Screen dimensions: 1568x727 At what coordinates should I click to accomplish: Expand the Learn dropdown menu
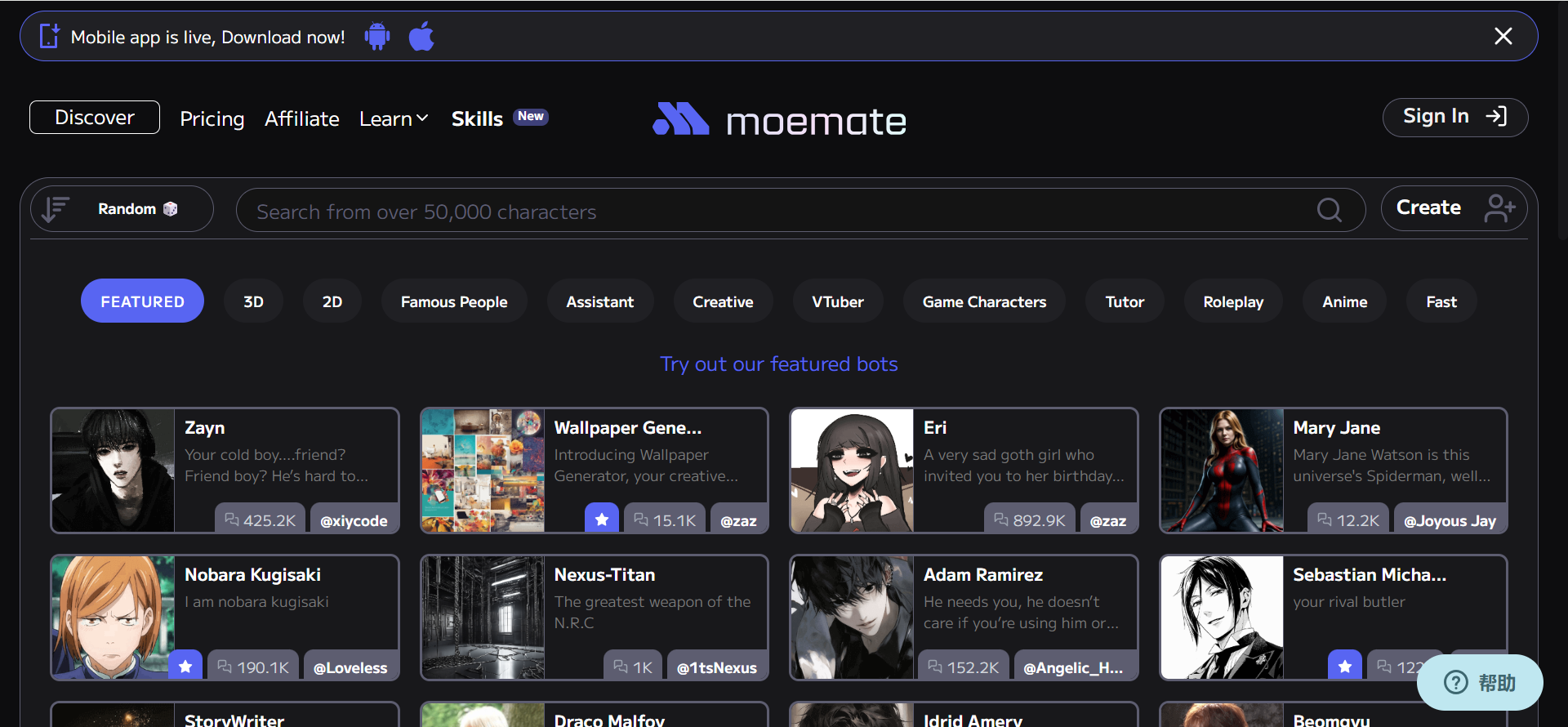point(394,118)
